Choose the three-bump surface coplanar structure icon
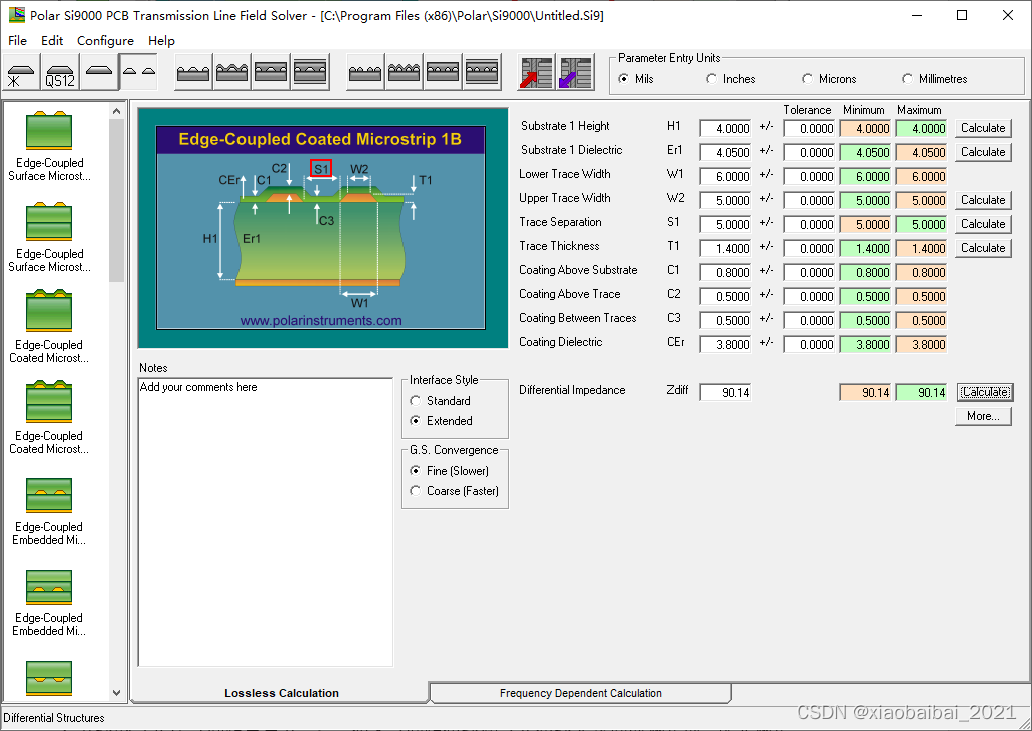Image resolution: width=1032 pixels, height=731 pixels. pyautogui.click(x=194, y=72)
